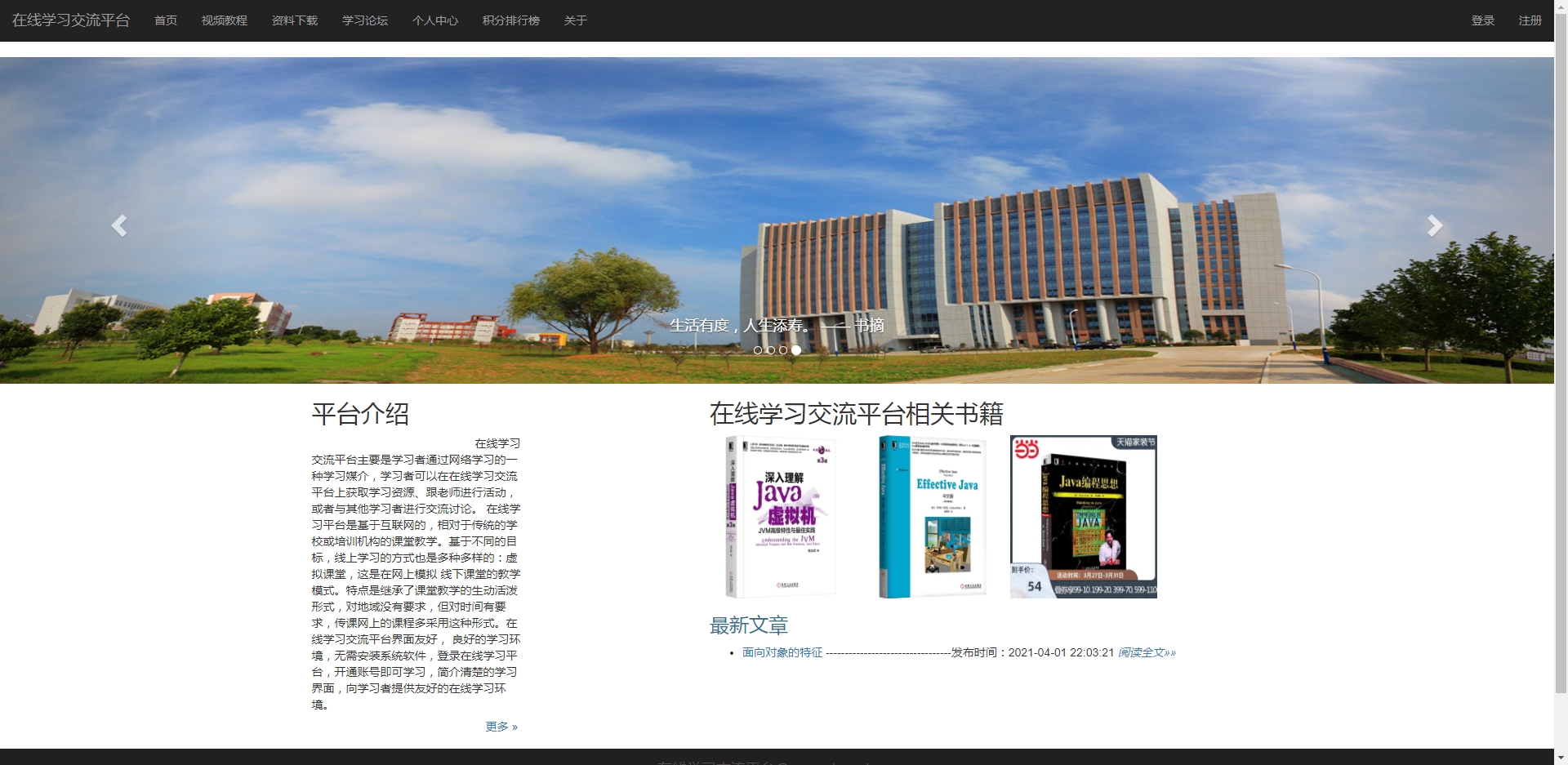Click the 登录 link
1568x765 pixels.
coord(1482,20)
